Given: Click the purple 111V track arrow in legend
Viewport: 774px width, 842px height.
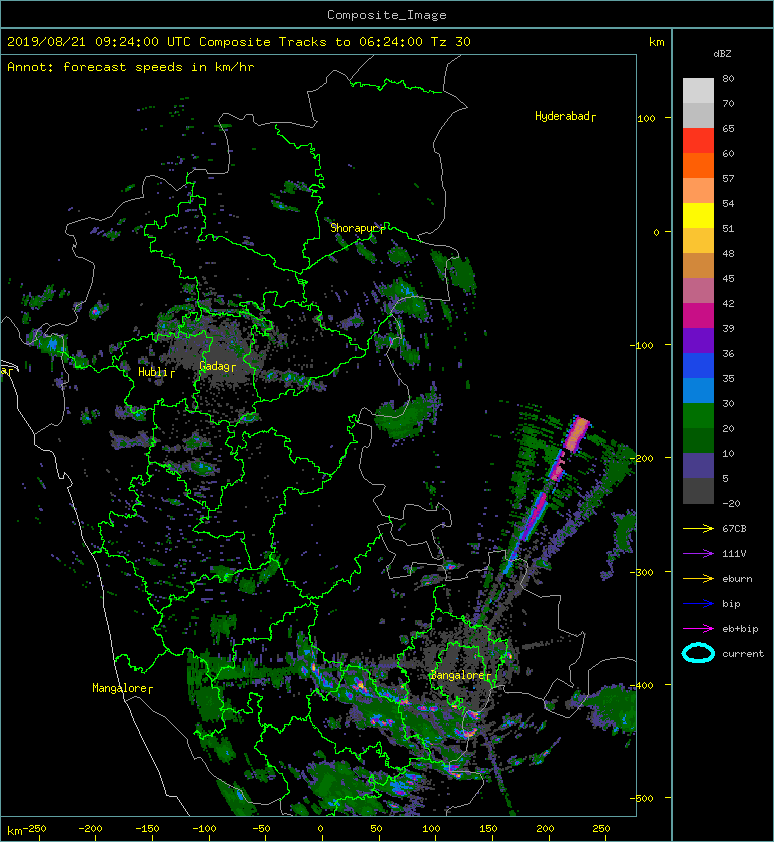Looking at the screenshot, I should pos(698,554).
